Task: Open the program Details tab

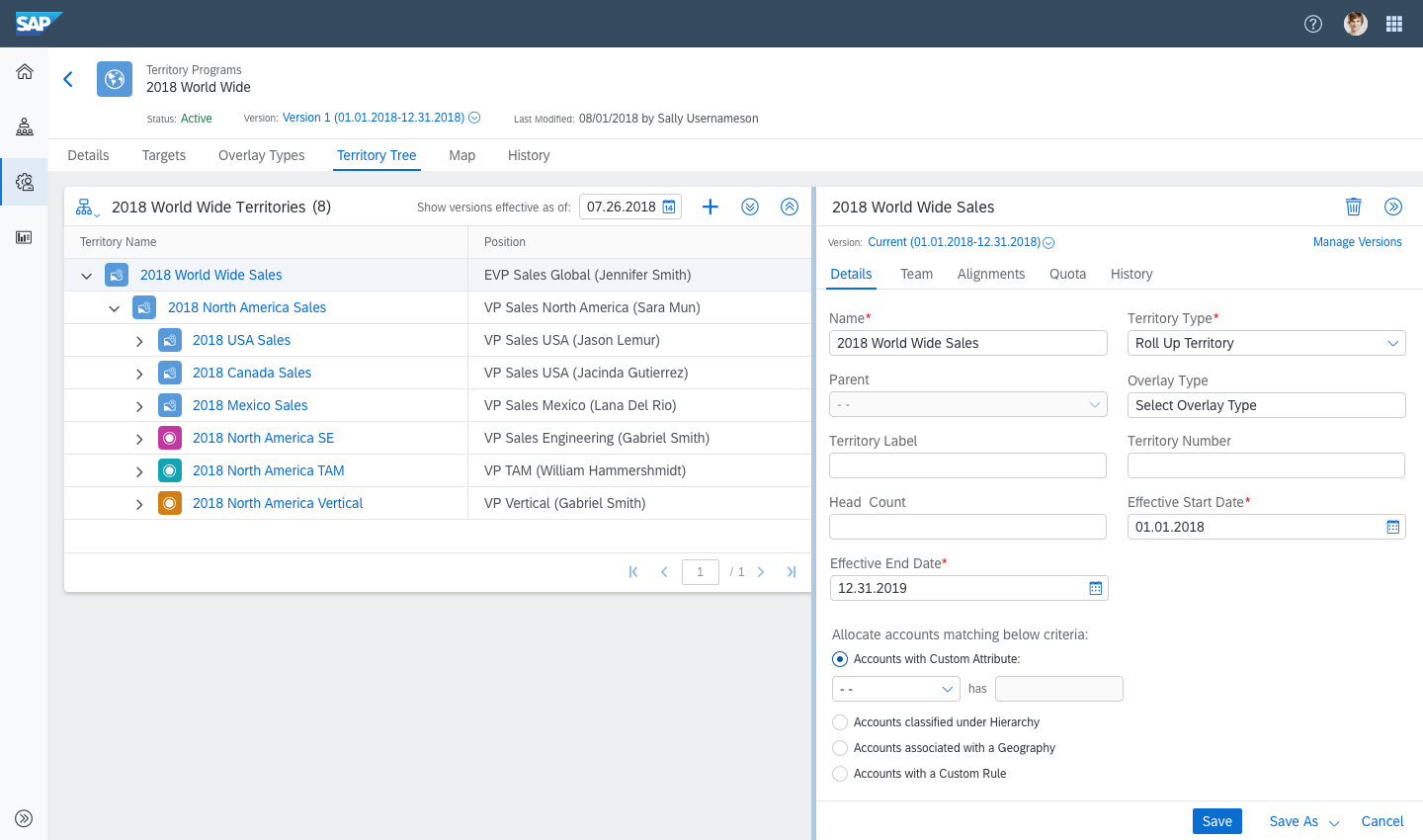Action: [88, 155]
